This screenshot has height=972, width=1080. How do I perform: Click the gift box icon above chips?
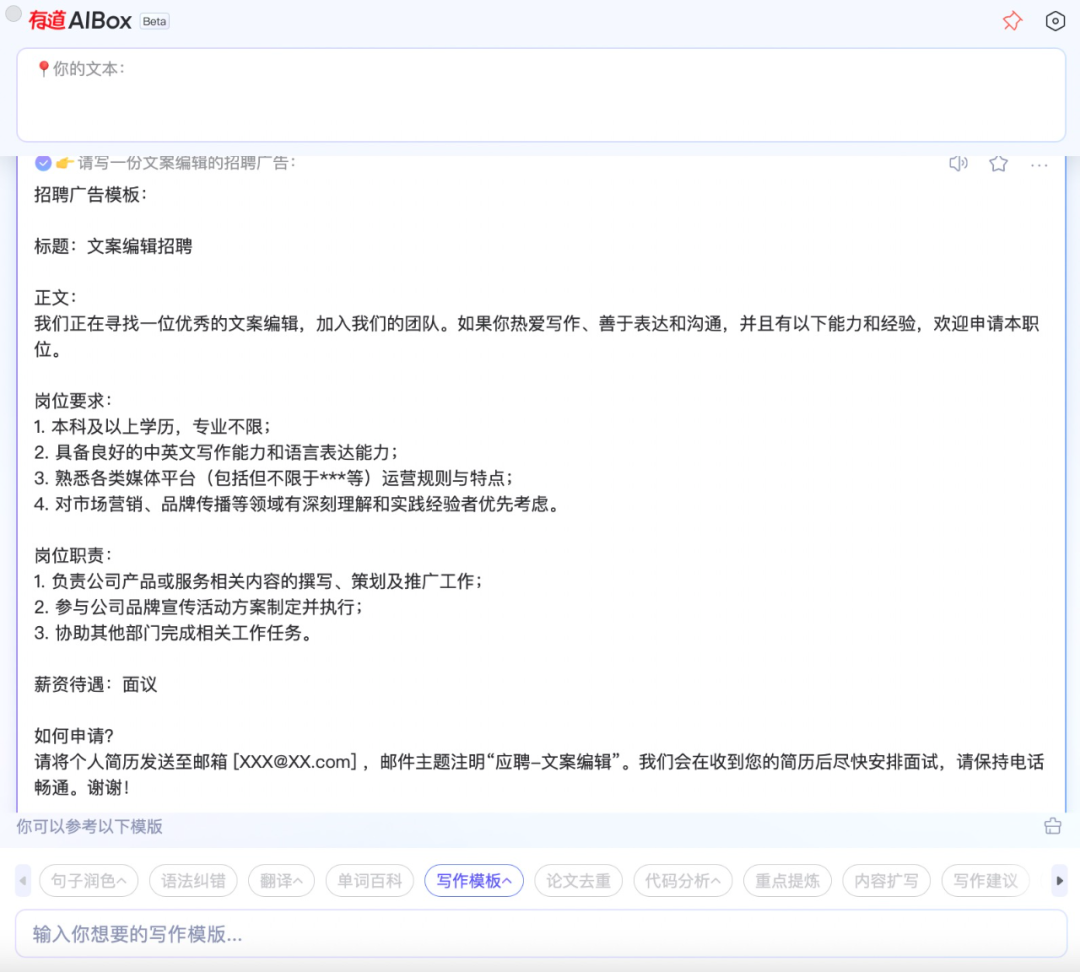pyautogui.click(x=1052, y=825)
